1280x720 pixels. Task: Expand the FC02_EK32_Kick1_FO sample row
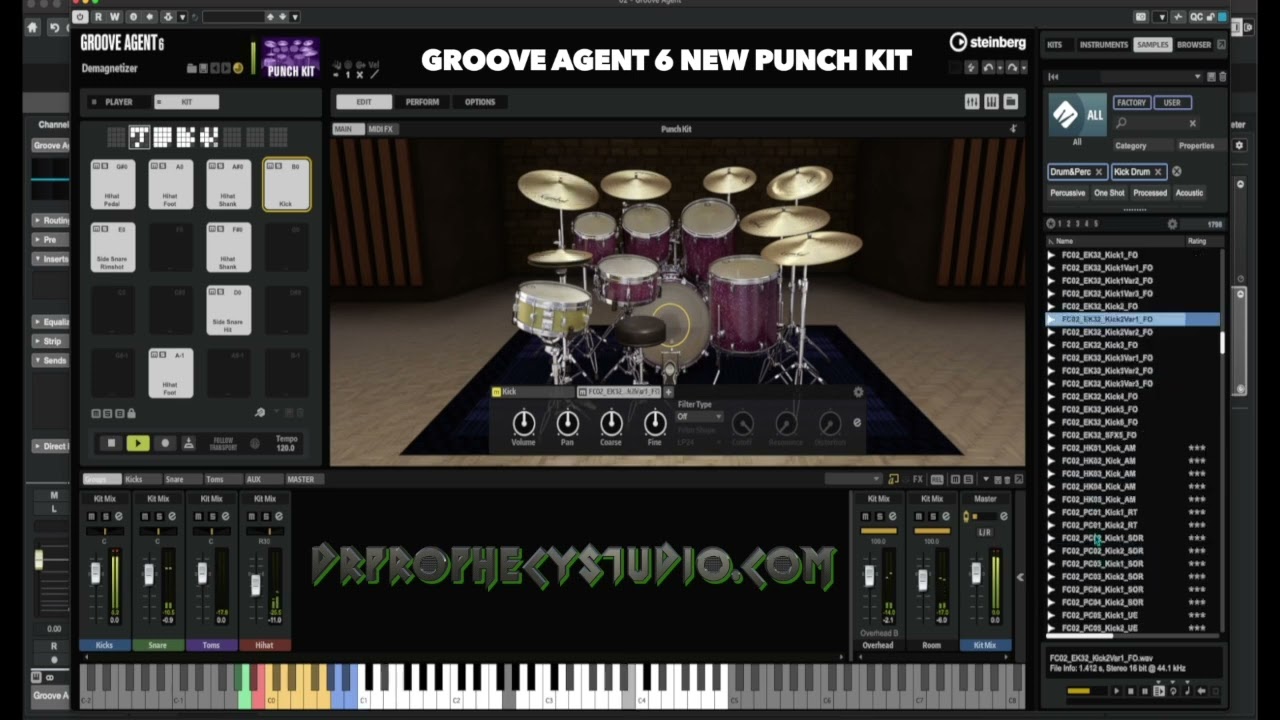pos(1051,255)
